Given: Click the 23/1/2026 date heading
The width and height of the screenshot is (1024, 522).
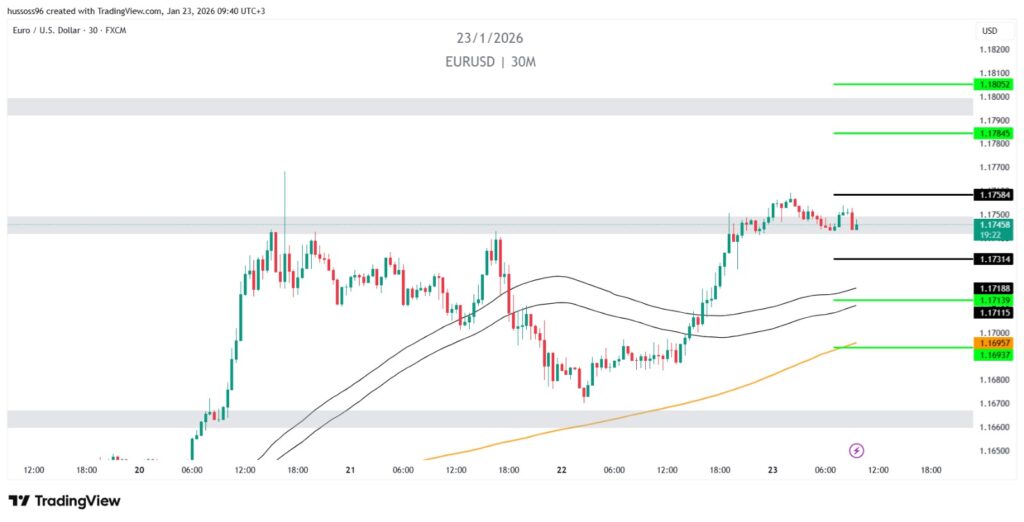Looking at the screenshot, I should (490, 38).
